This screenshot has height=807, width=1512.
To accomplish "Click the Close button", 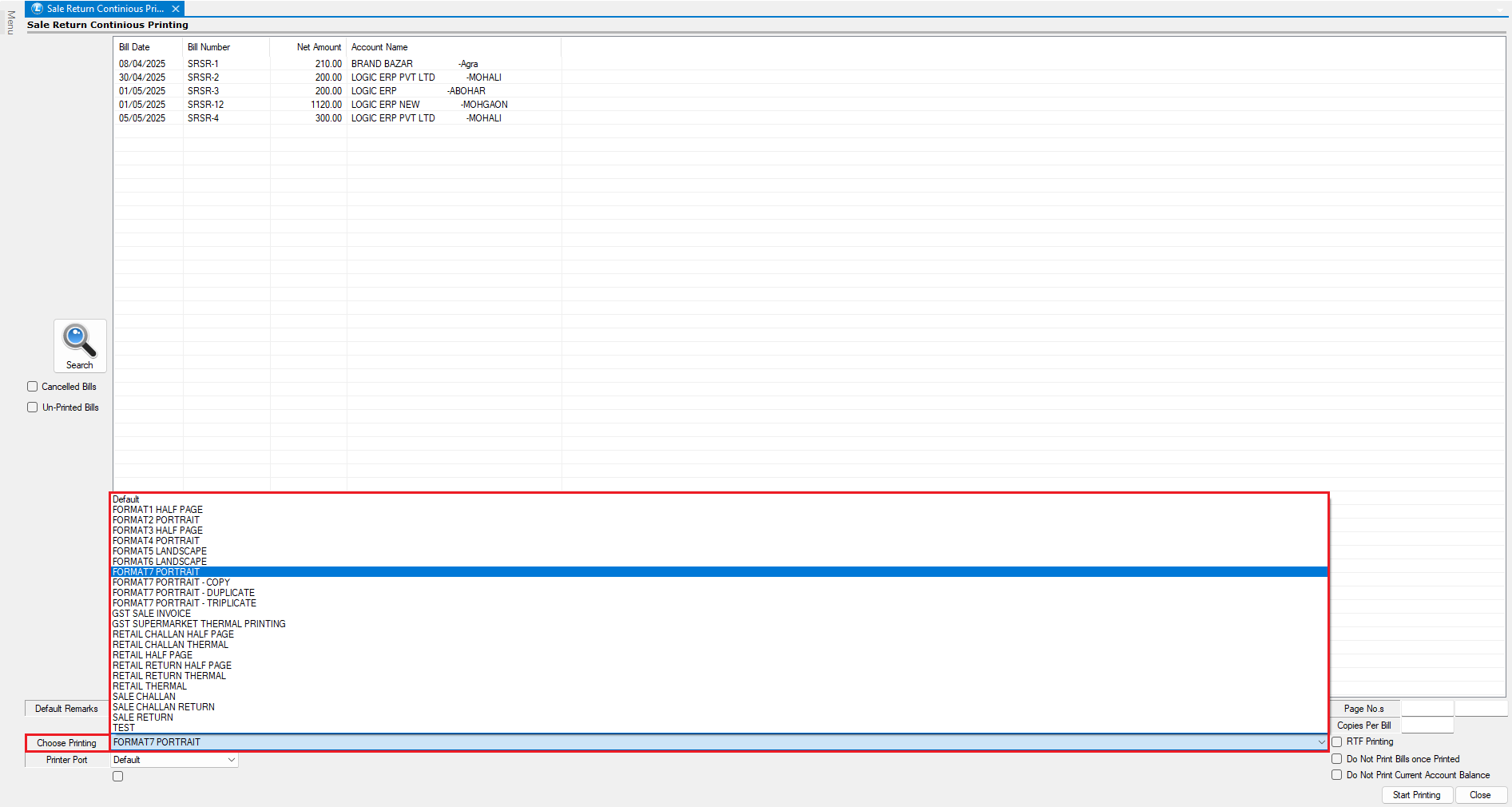I will pos(1479,795).
